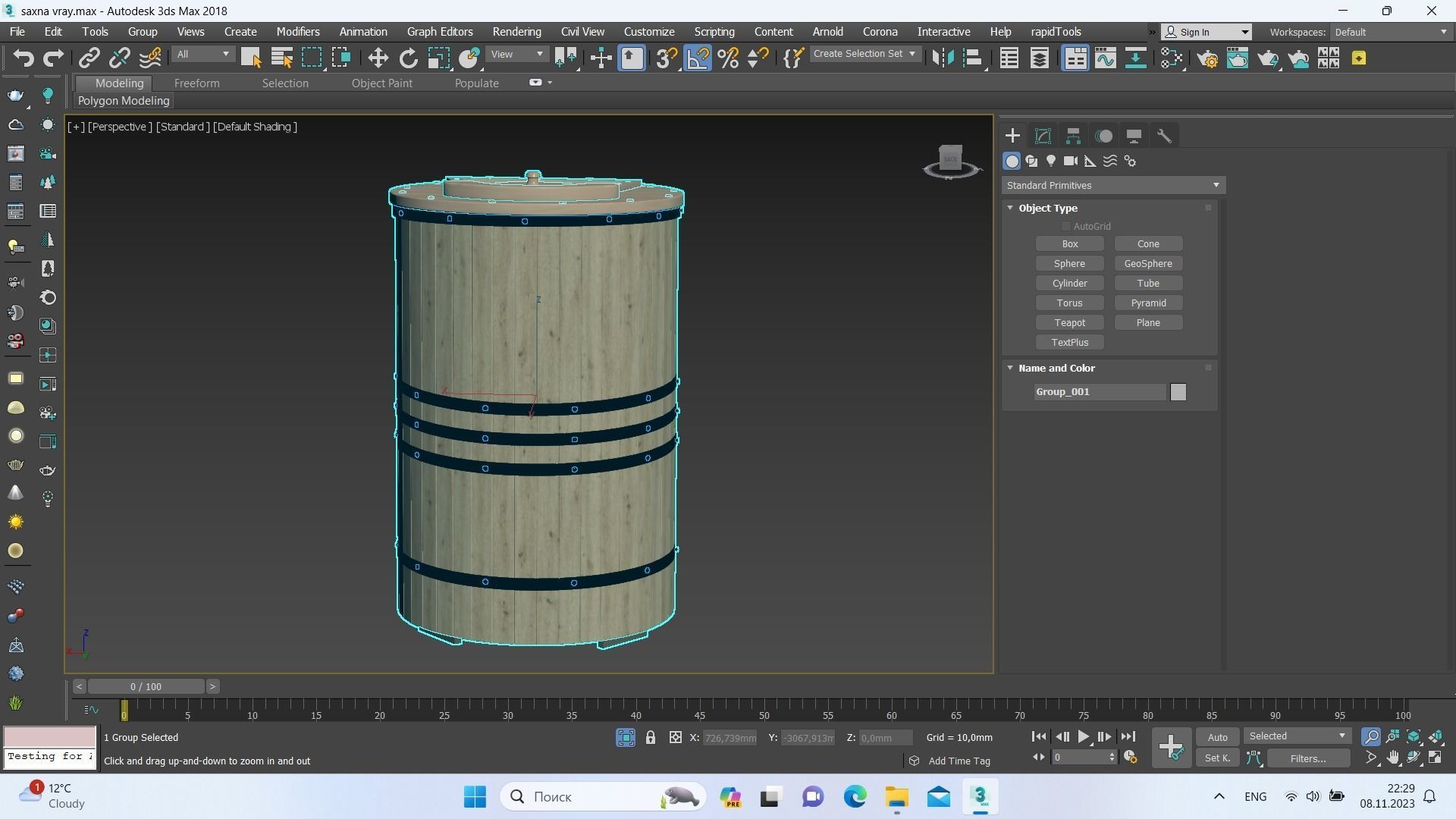Viewport: 1456px width, 819px height.
Task: Open the object color swatch
Action: click(x=1178, y=392)
